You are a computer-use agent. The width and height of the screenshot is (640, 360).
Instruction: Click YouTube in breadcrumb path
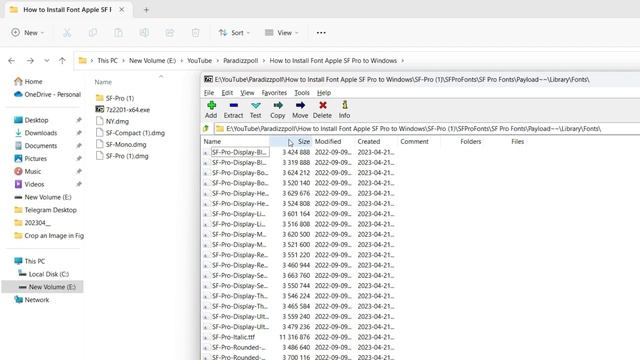200,60
